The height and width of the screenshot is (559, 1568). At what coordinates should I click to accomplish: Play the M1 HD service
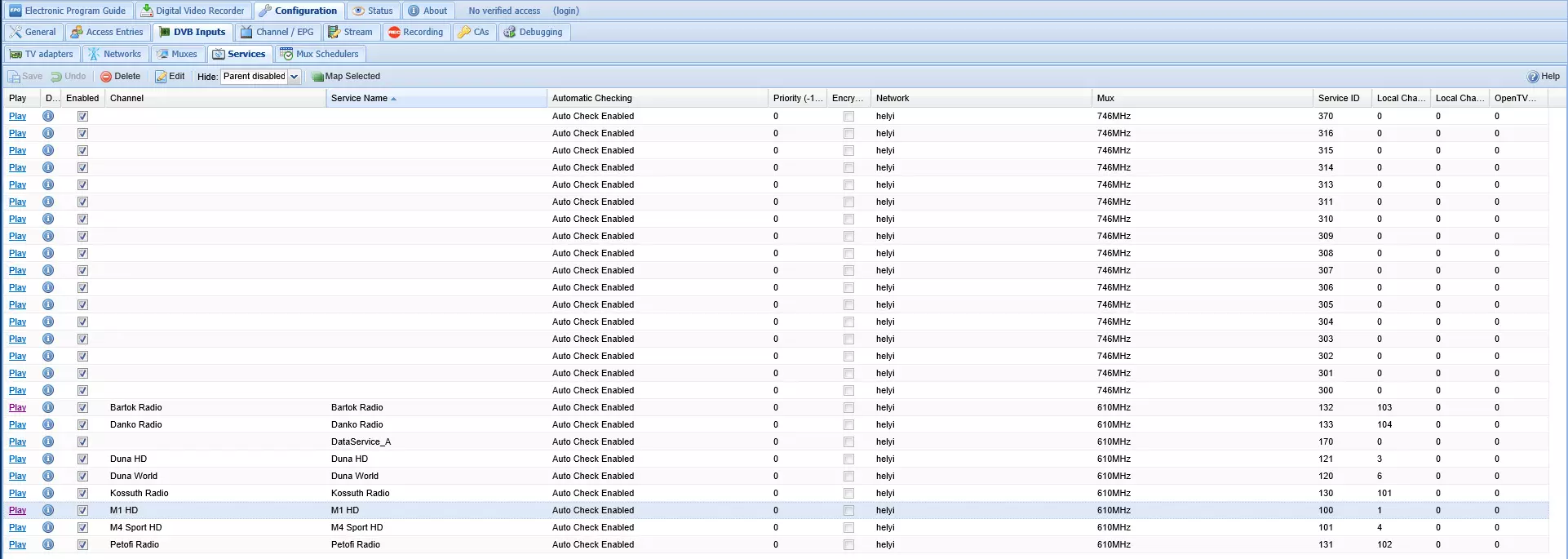coord(17,510)
